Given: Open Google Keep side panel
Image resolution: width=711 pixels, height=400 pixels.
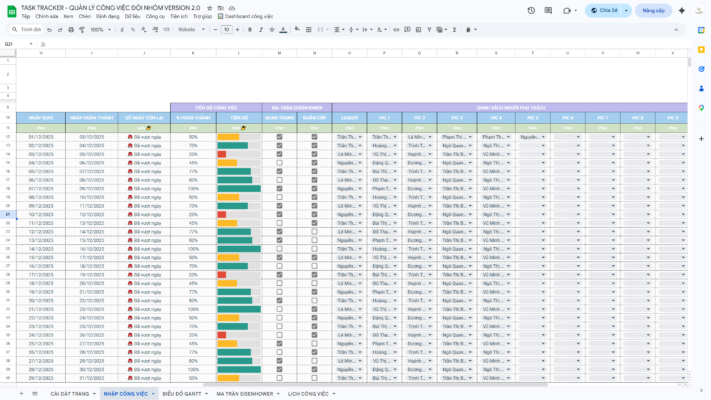Looking at the screenshot, I should click(x=701, y=49).
